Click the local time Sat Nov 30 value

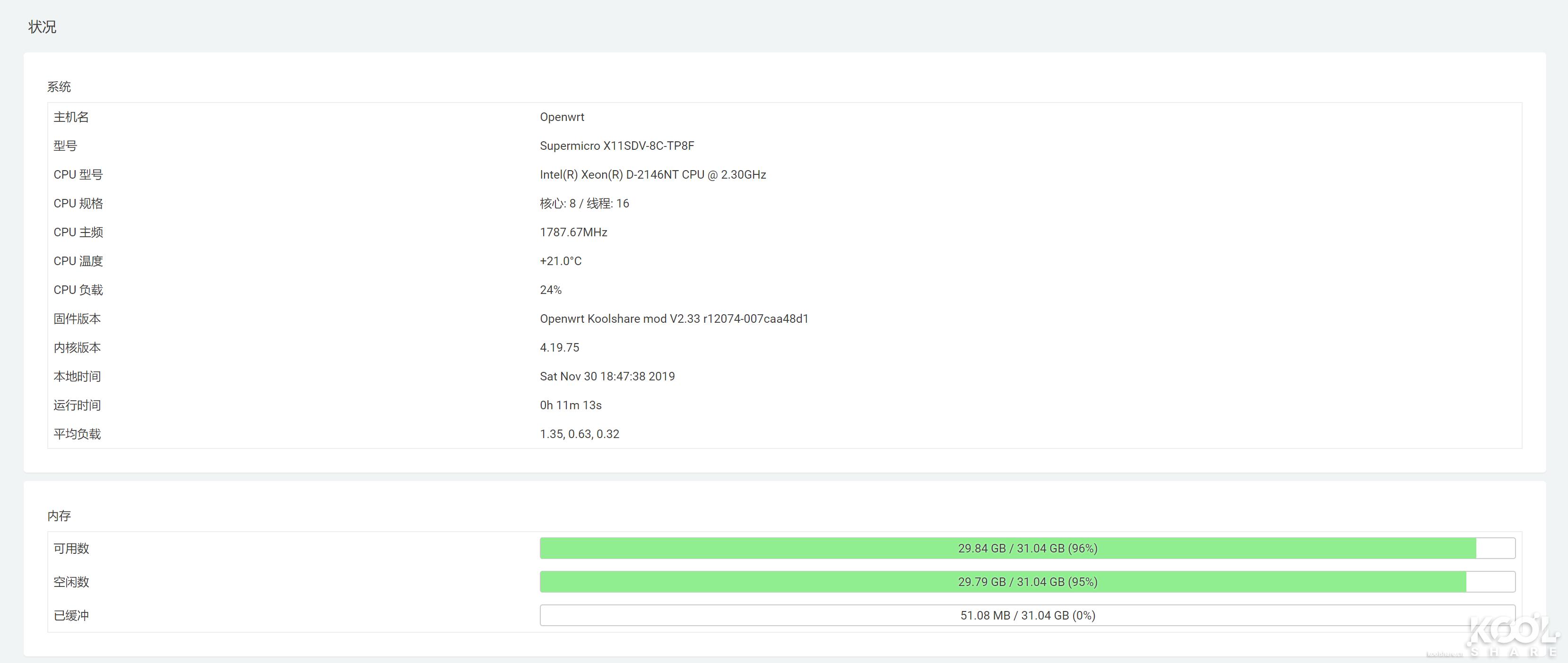[x=607, y=376]
